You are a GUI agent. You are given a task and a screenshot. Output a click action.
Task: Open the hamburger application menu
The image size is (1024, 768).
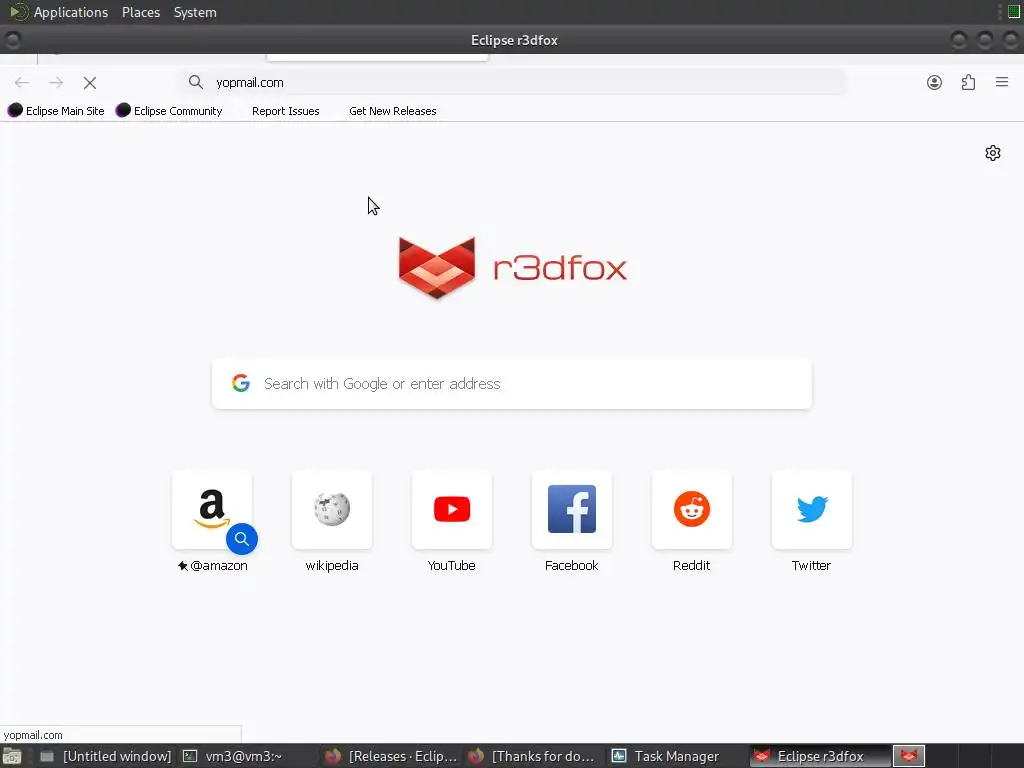click(1002, 82)
